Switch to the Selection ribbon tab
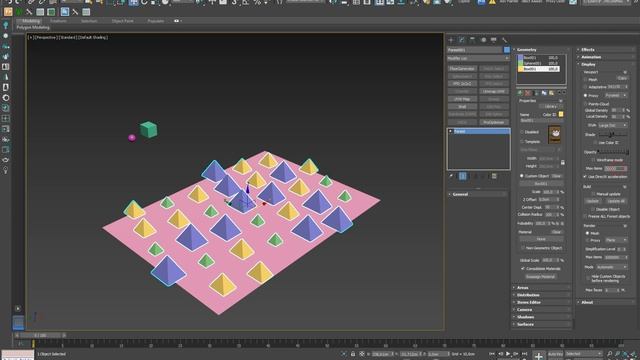Screen dimensions: 640x360 [x=89, y=21]
